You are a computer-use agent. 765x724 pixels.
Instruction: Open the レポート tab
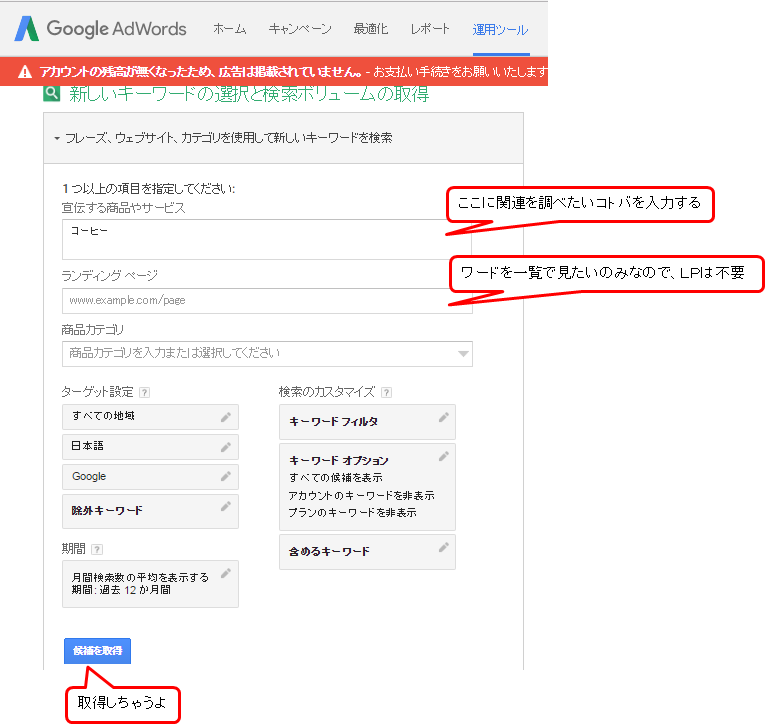coord(430,29)
